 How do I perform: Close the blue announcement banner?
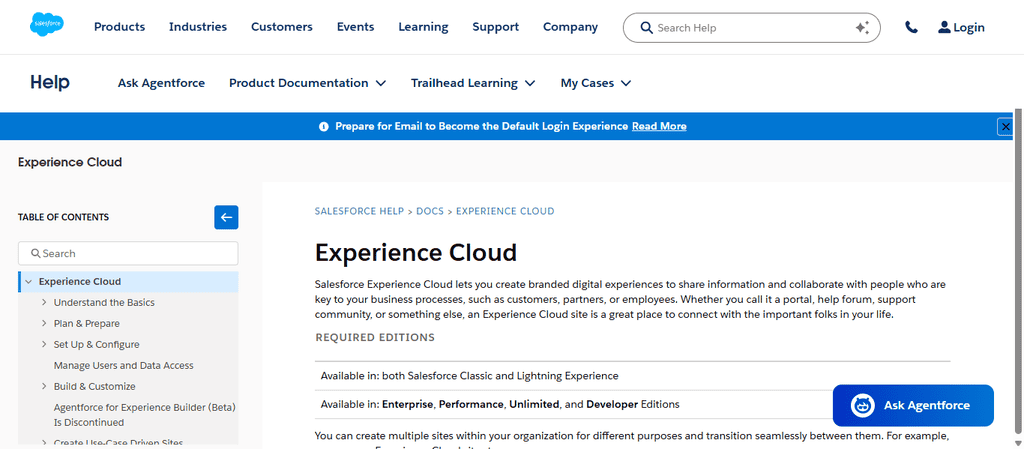click(1006, 127)
